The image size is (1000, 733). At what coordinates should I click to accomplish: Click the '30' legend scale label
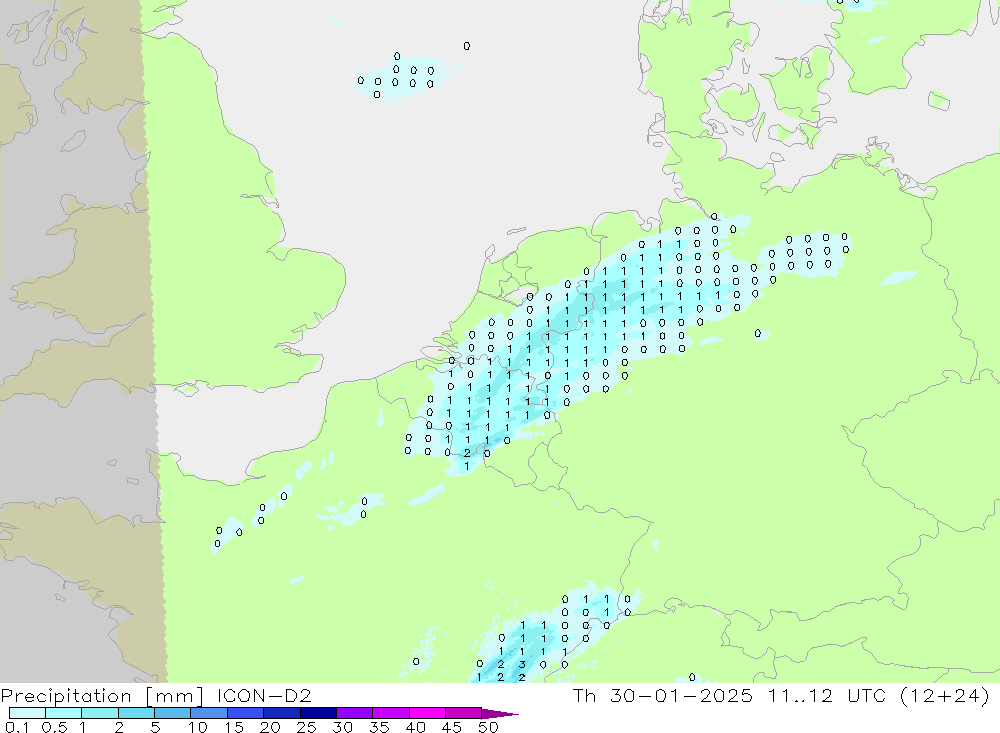[x=342, y=727]
